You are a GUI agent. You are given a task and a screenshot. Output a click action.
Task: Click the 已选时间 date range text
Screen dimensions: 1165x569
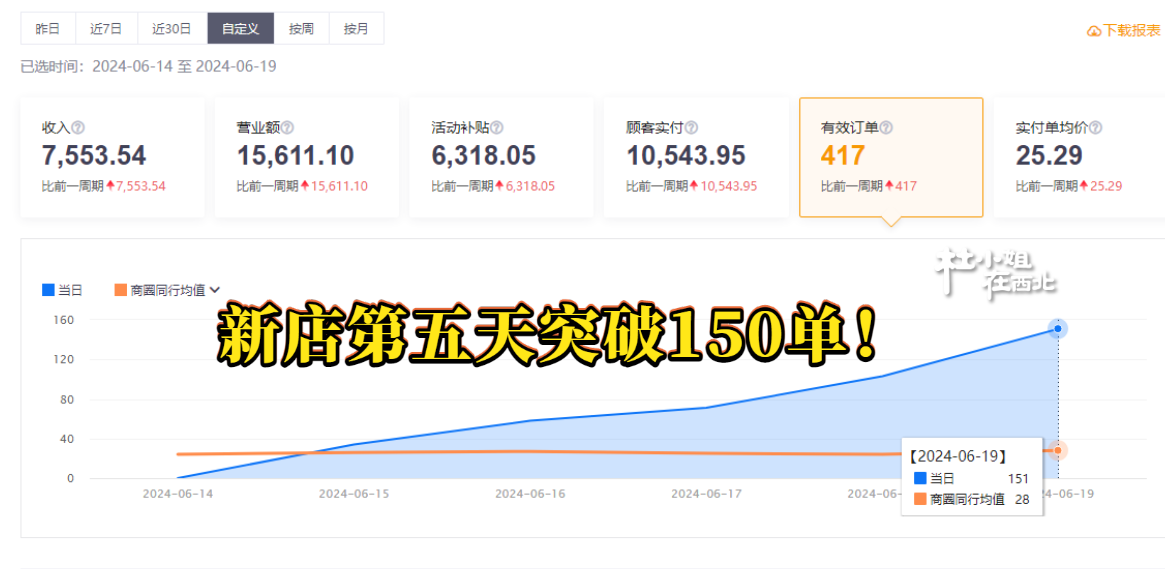click(x=149, y=67)
